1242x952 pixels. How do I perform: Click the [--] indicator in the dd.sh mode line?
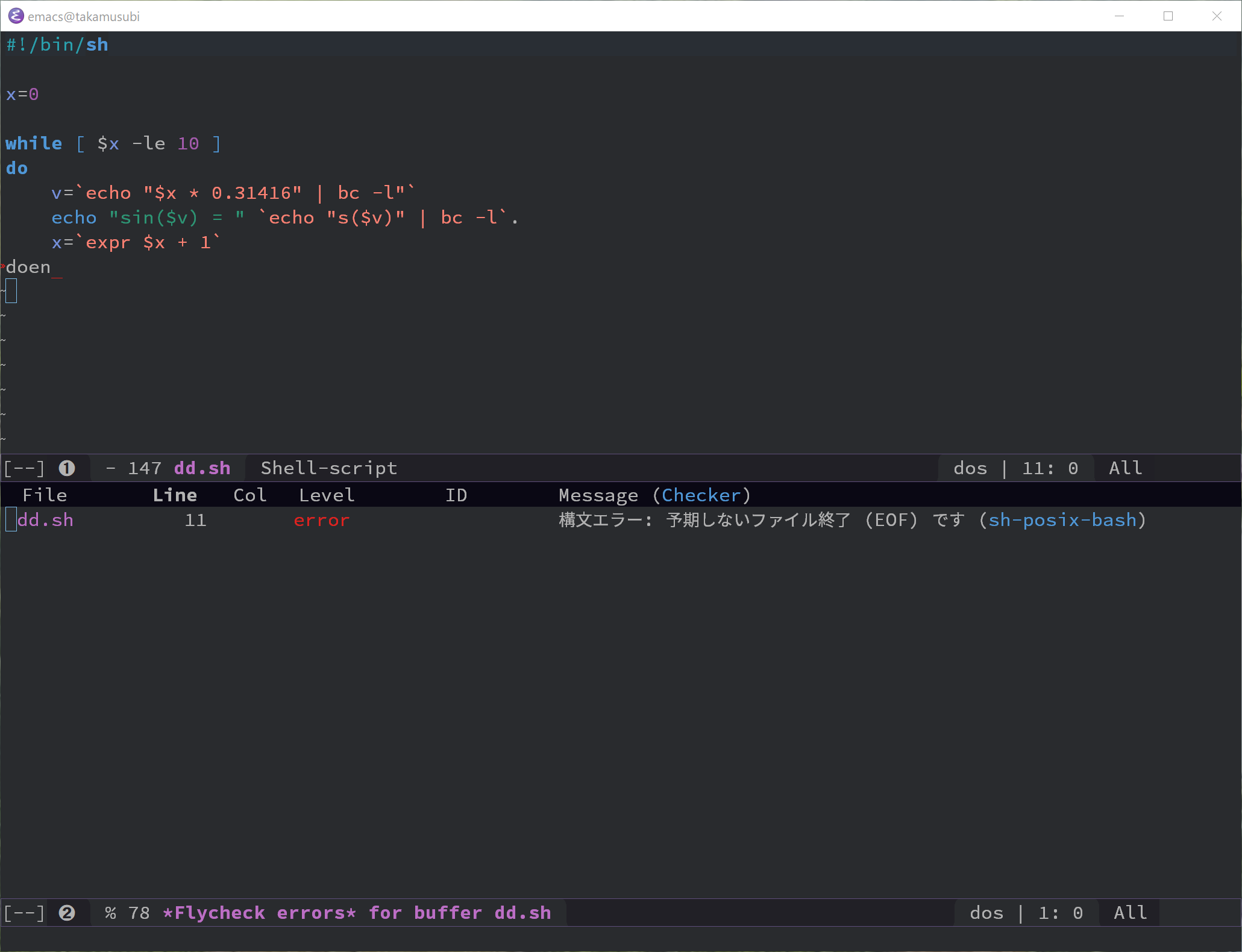[24, 468]
